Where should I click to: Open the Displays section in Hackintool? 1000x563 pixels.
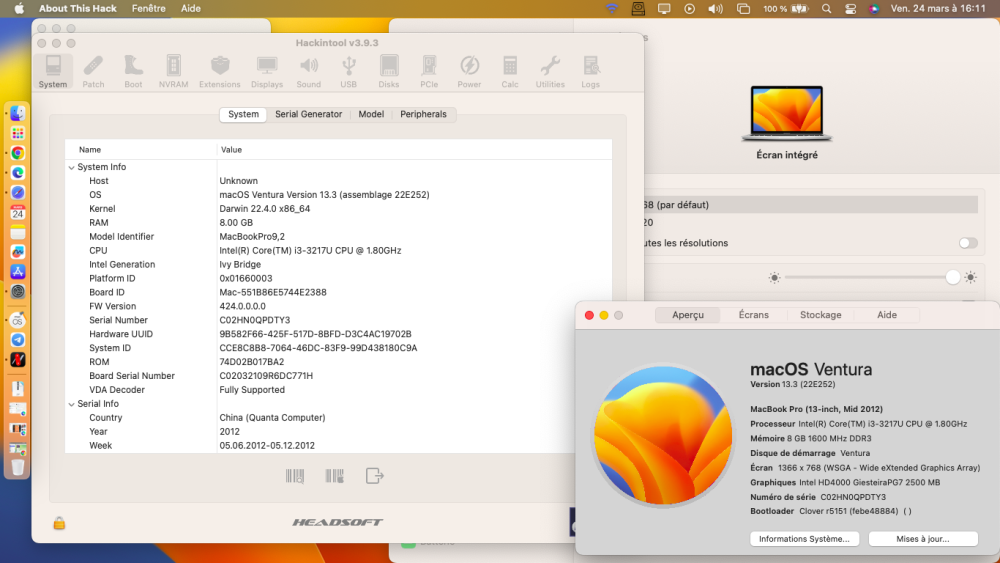coord(267,71)
